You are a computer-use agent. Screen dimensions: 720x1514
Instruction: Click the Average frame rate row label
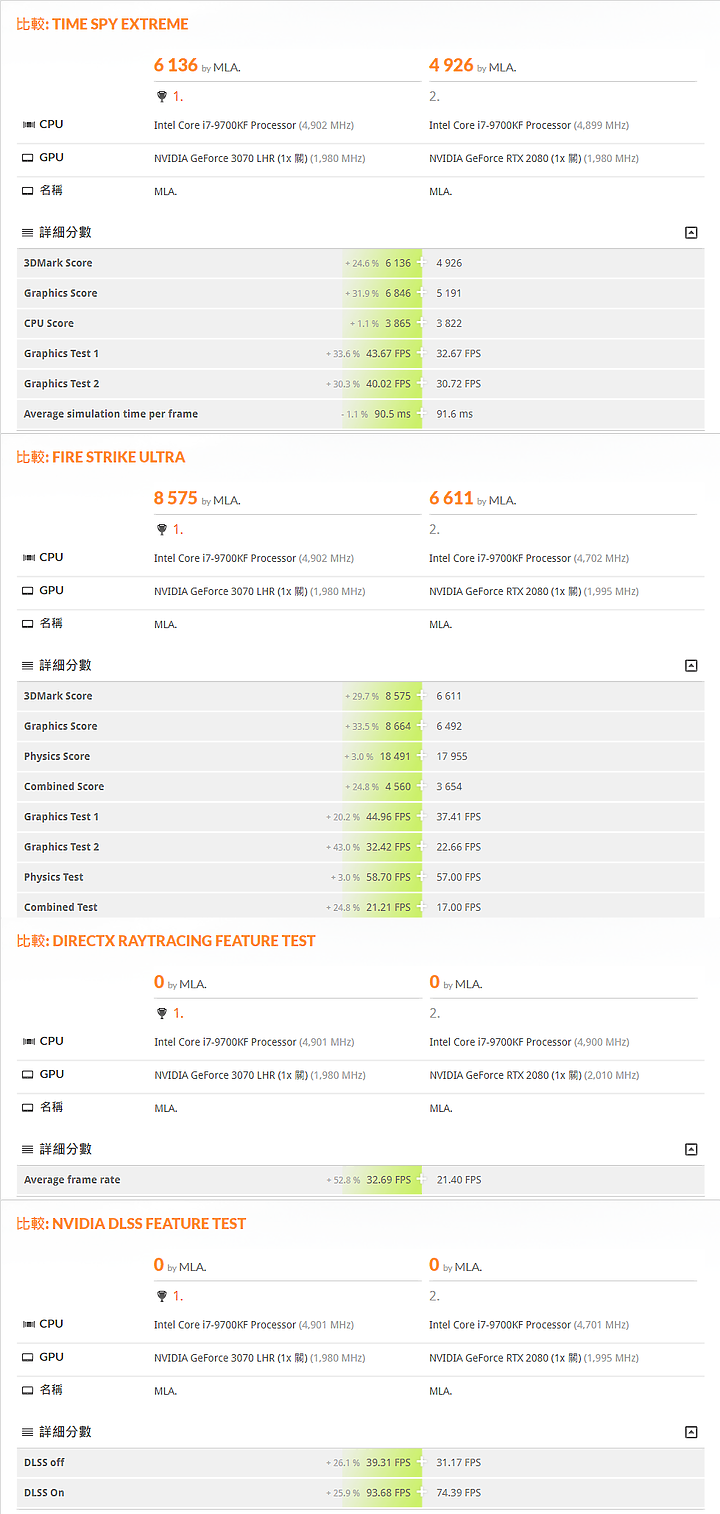(72, 1180)
